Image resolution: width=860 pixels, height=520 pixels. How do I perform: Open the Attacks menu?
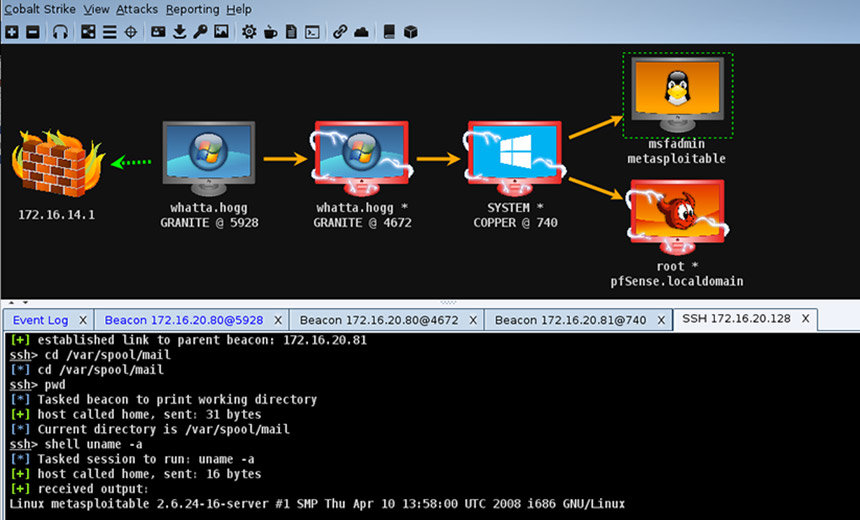(x=136, y=9)
